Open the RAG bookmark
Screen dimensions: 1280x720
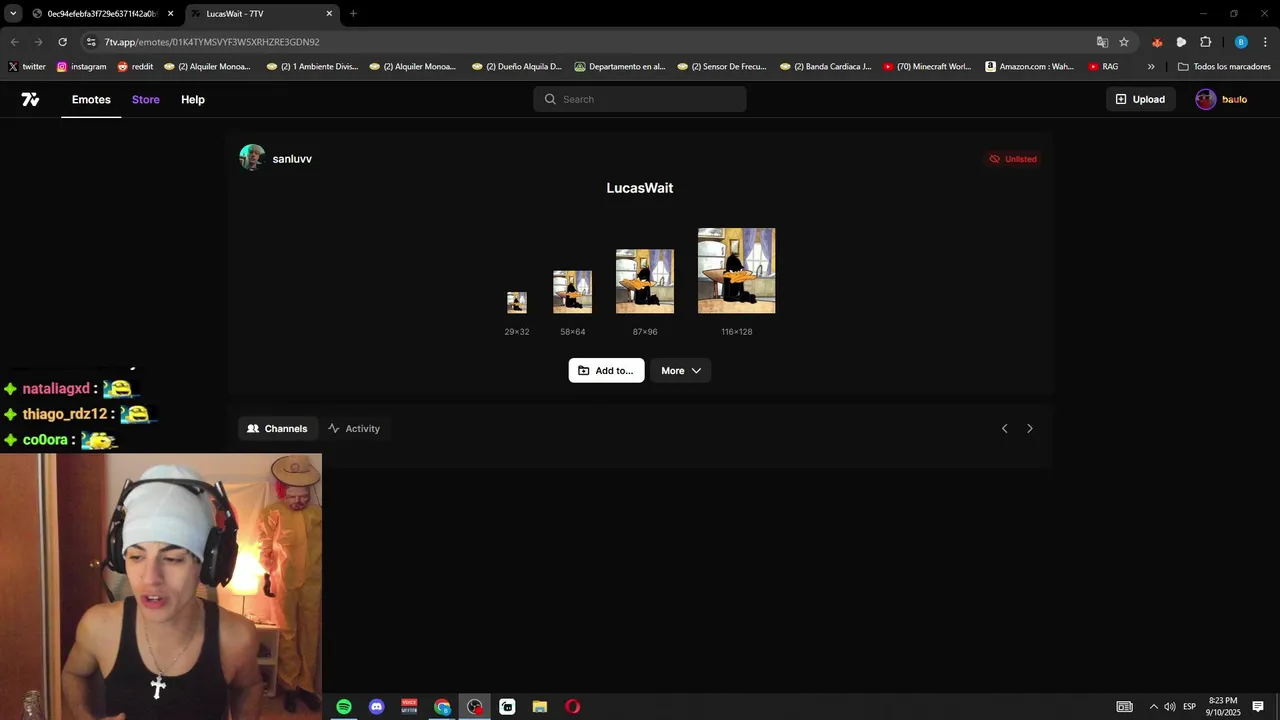coord(1103,67)
